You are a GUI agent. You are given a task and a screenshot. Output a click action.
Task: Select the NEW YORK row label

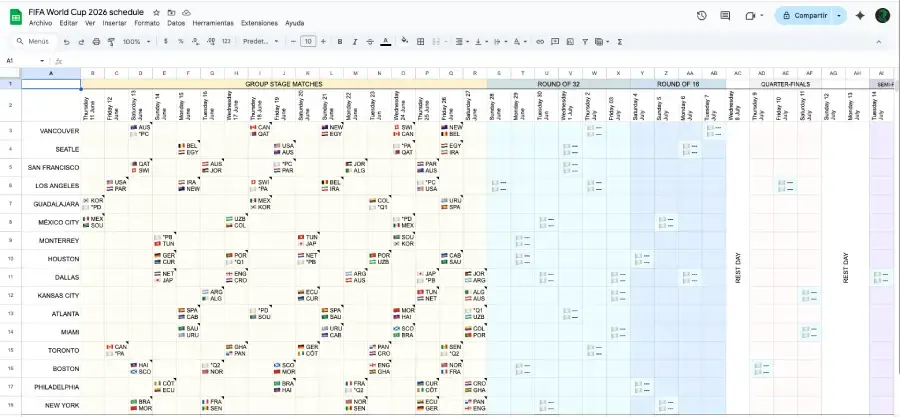pos(51,406)
